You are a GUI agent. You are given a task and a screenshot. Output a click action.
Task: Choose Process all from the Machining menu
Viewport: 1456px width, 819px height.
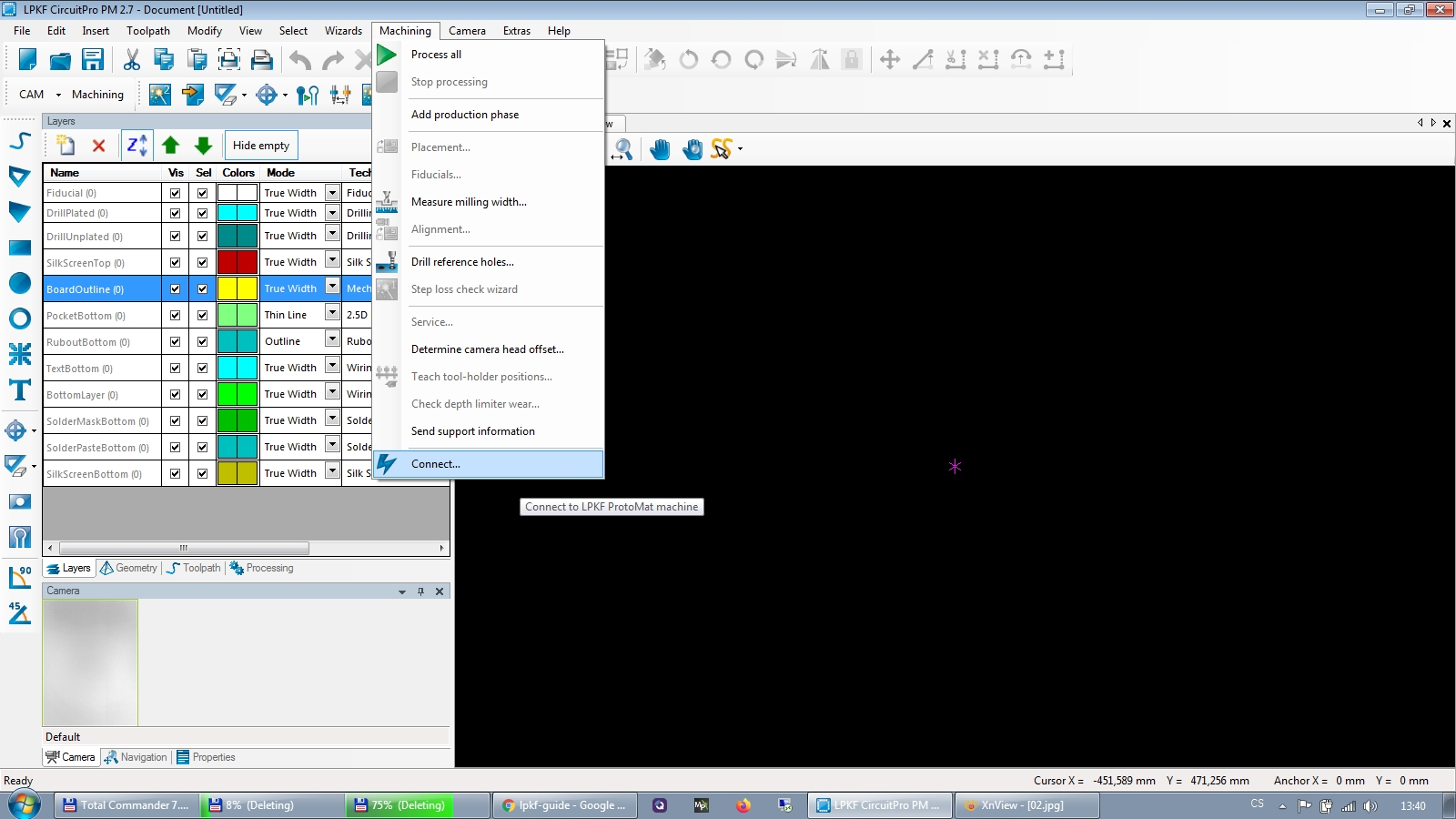(488, 55)
